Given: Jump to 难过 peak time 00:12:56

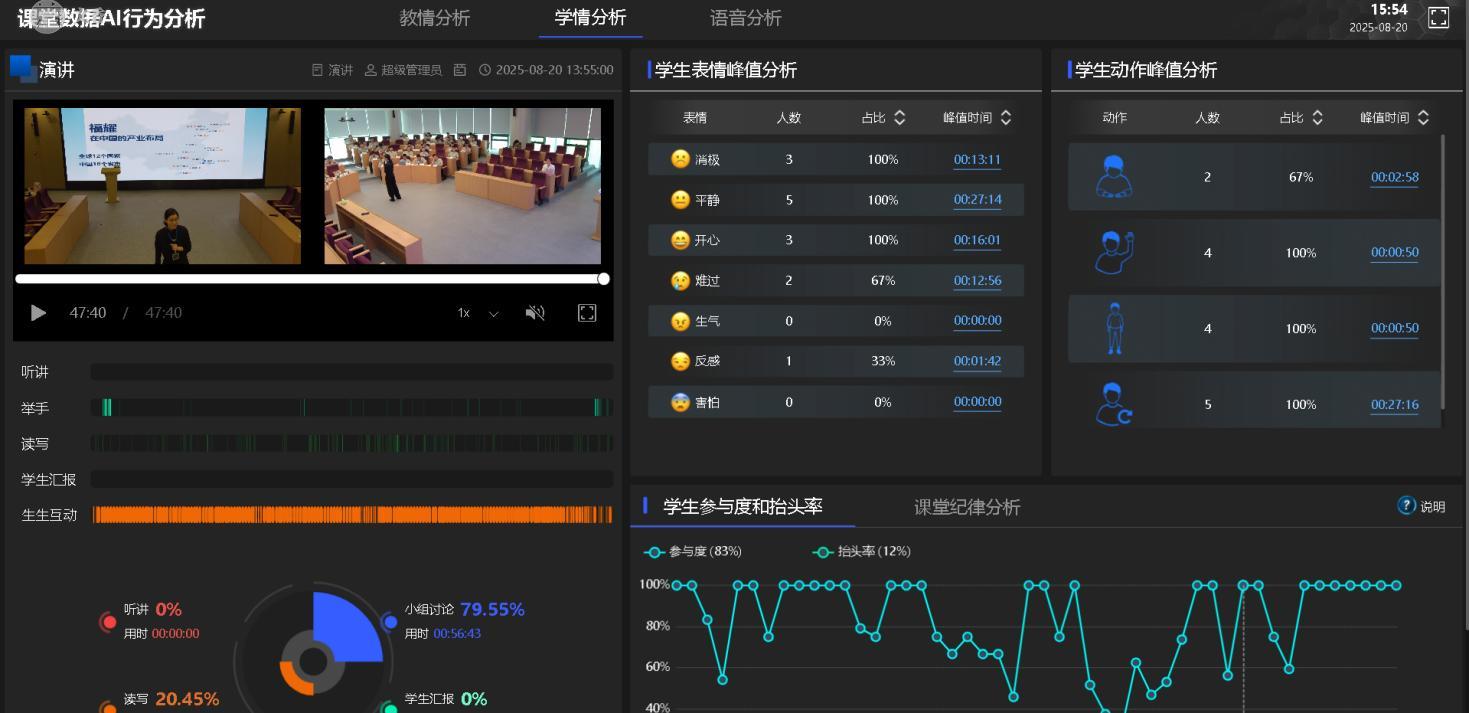Looking at the screenshot, I should [976, 280].
